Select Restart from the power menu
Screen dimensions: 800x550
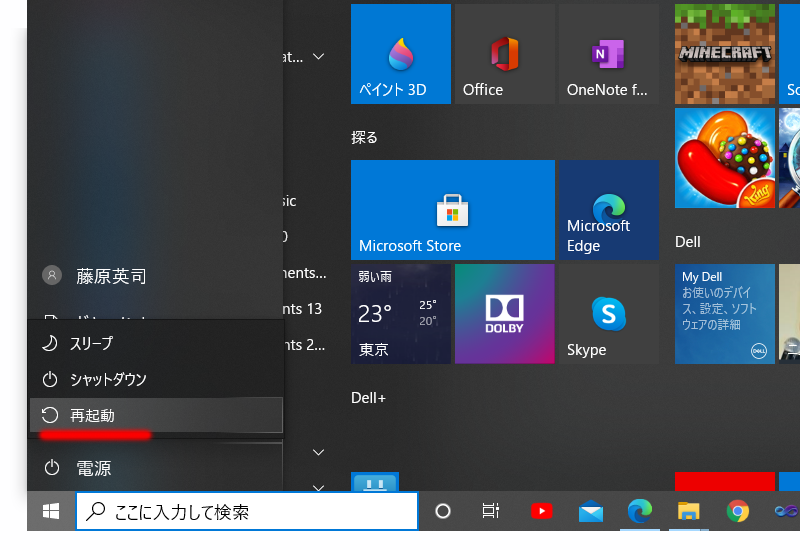pos(156,415)
